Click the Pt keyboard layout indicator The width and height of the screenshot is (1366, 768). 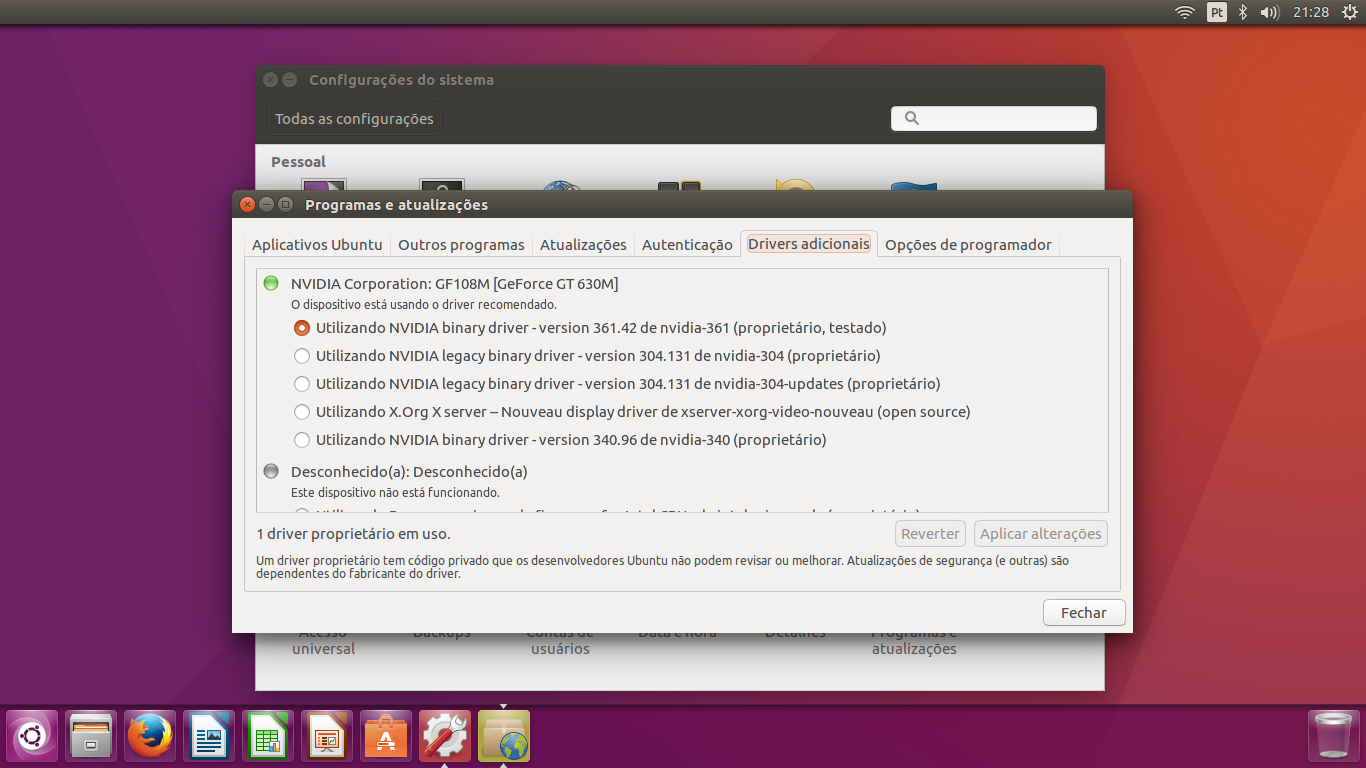pos(1217,12)
